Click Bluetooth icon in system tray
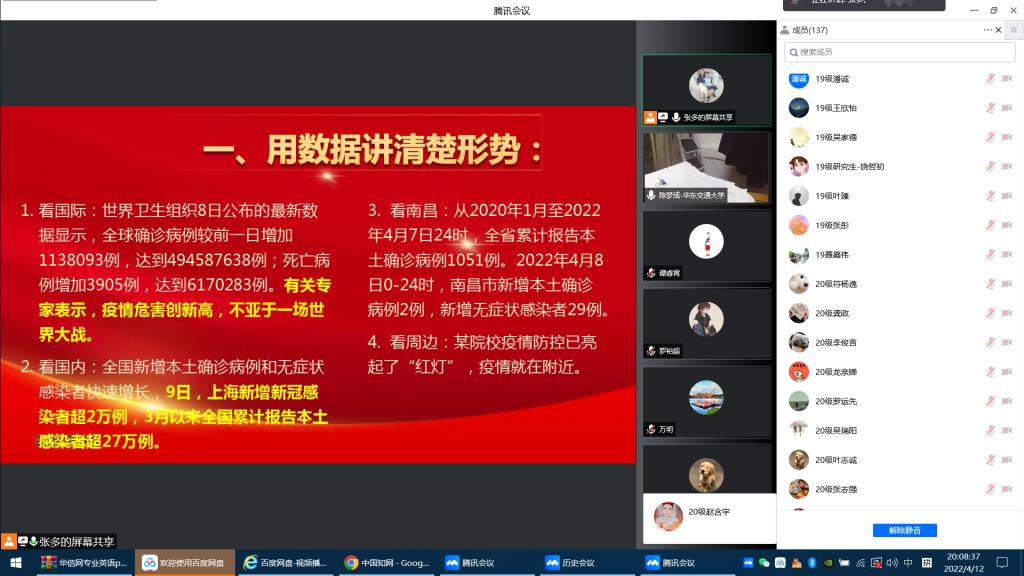 [x=812, y=562]
